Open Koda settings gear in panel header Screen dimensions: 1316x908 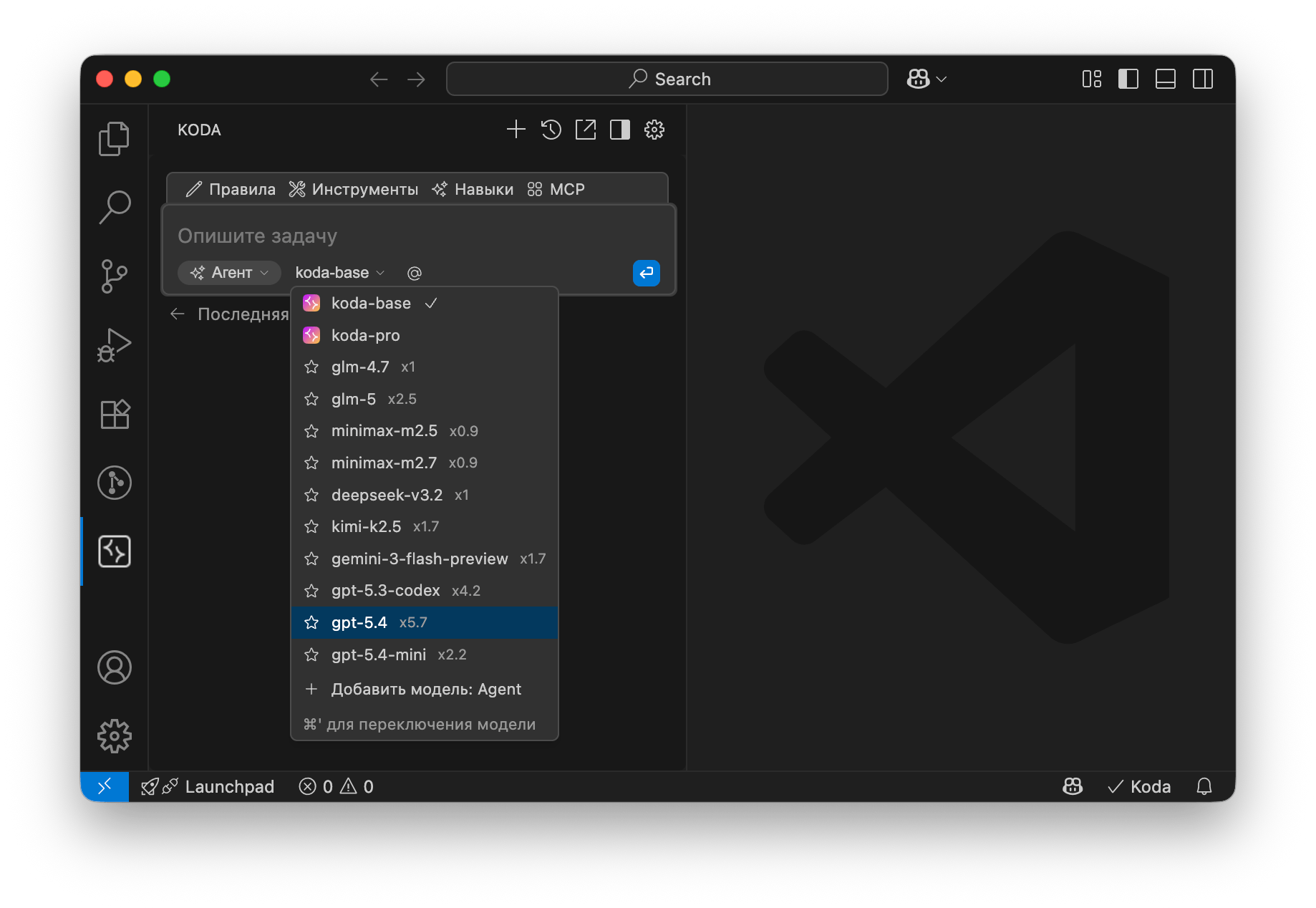[654, 130]
